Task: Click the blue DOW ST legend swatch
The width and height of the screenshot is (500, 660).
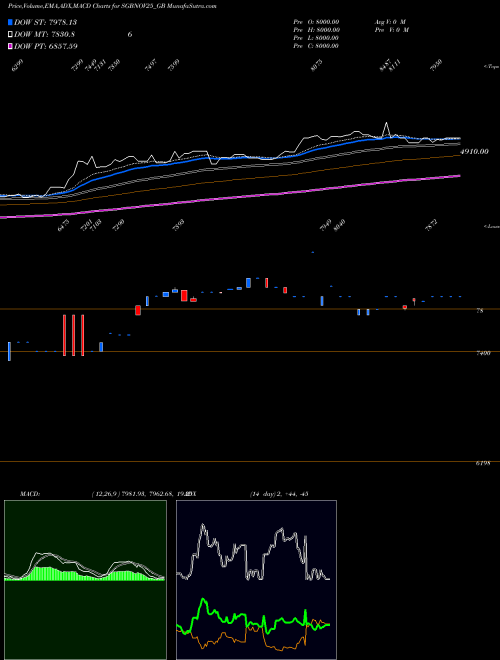Action: pyautogui.click(x=10, y=22)
